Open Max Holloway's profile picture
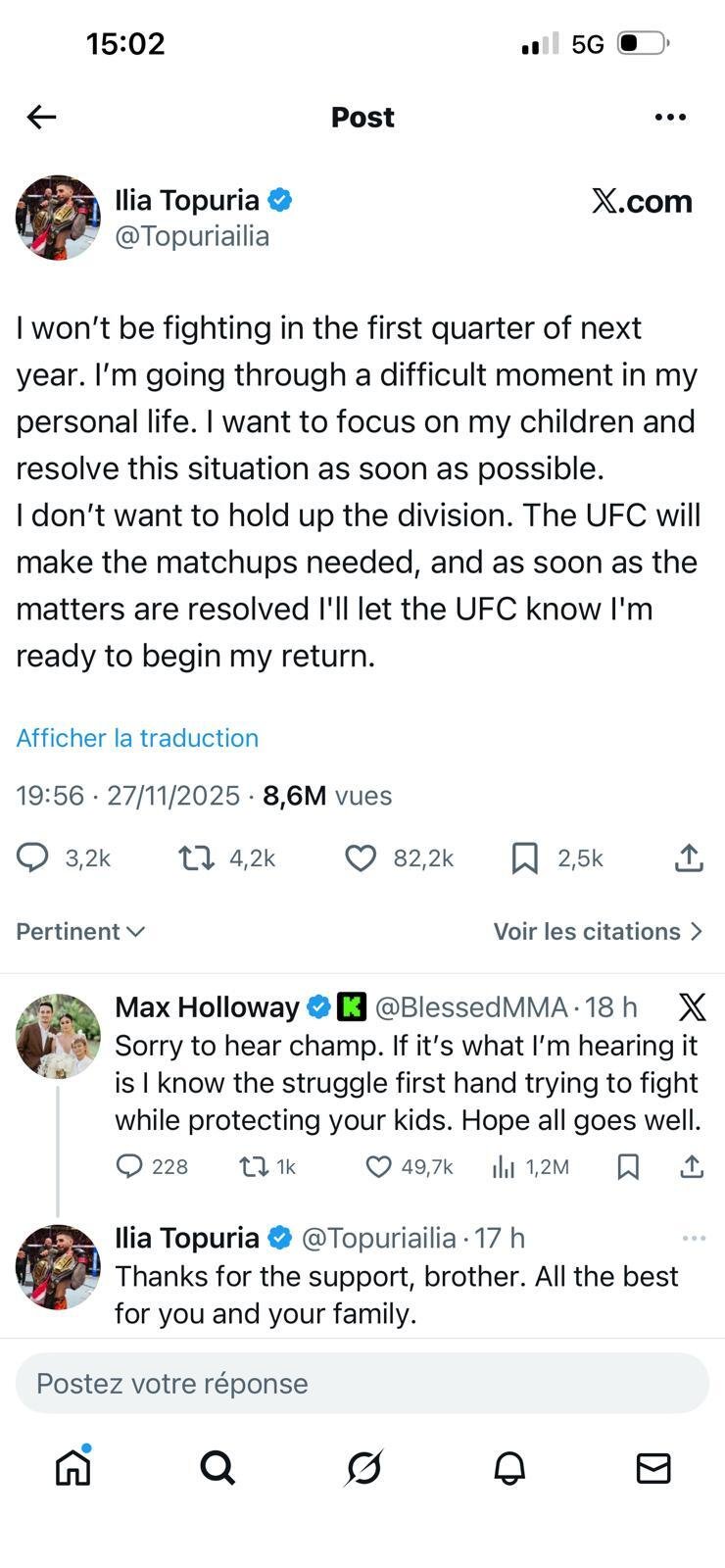 click(x=58, y=1036)
